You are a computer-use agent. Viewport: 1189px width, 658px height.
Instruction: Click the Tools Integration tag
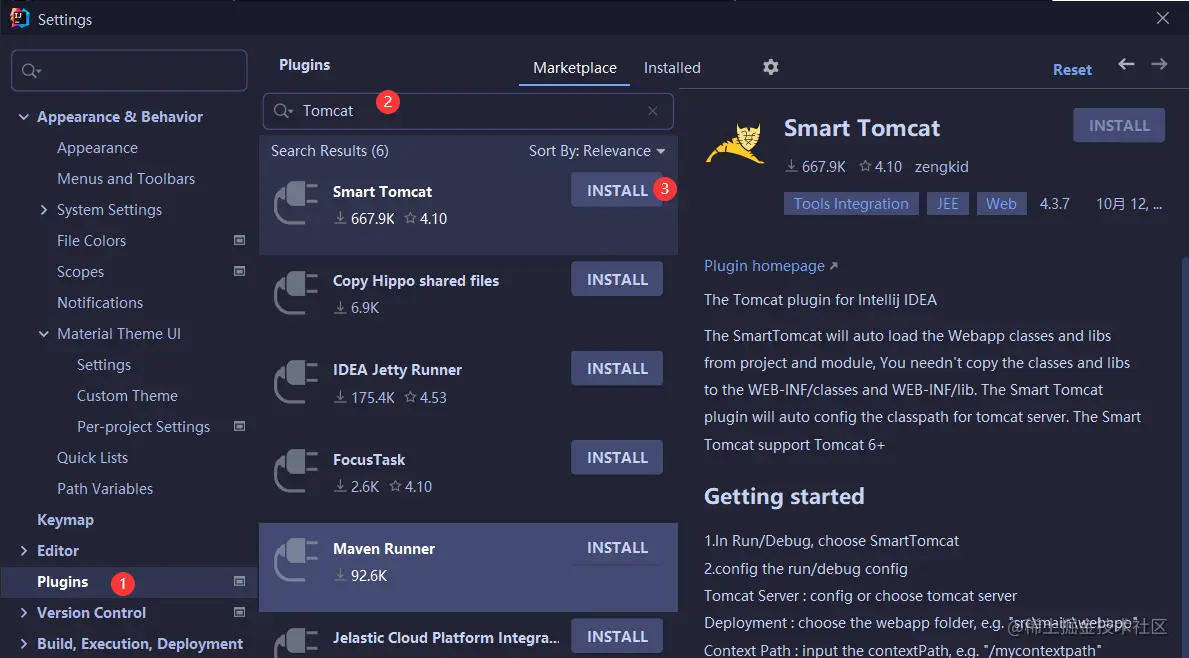coord(851,204)
